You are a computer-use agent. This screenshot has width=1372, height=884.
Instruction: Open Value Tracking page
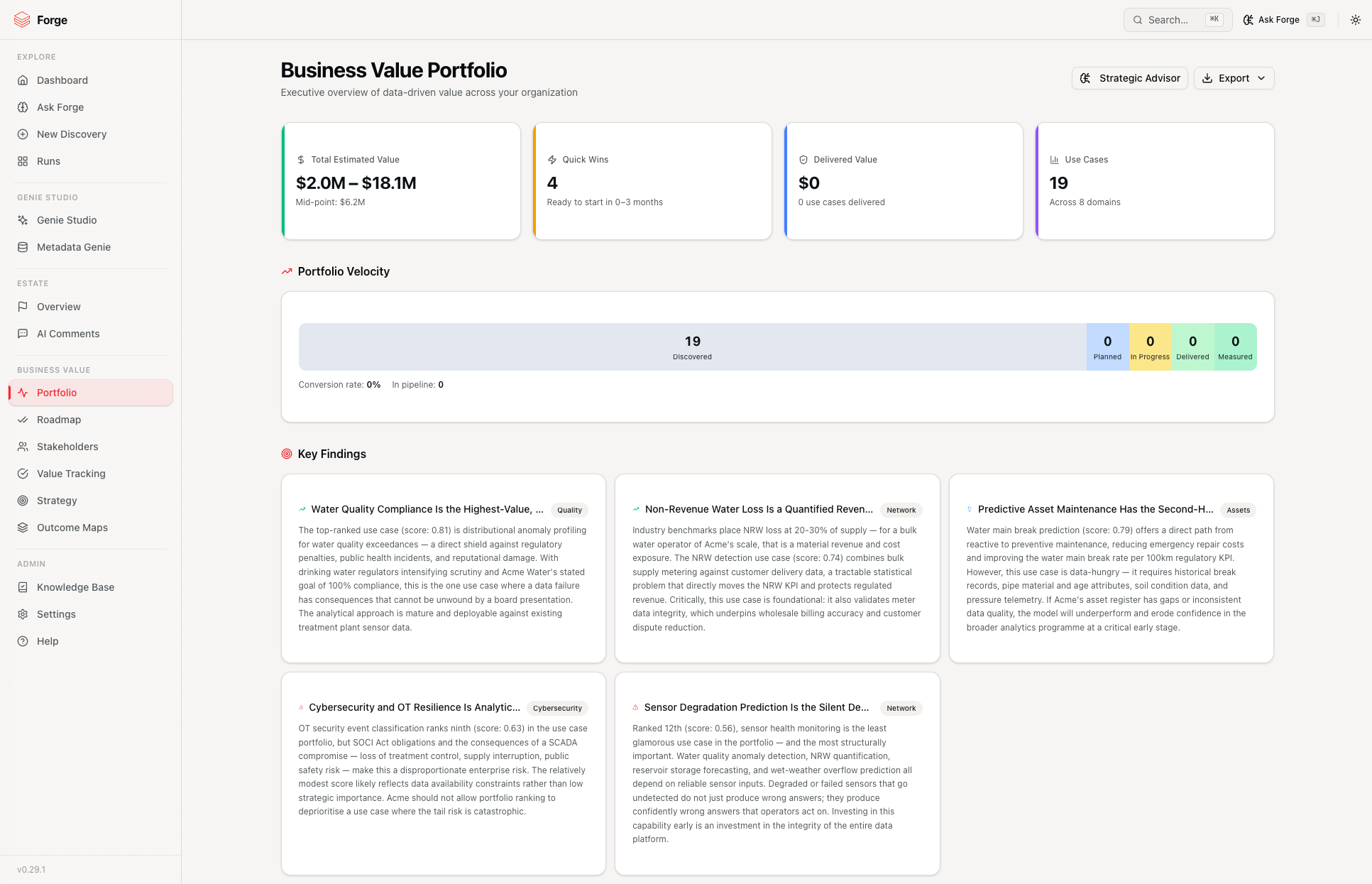tap(91, 474)
